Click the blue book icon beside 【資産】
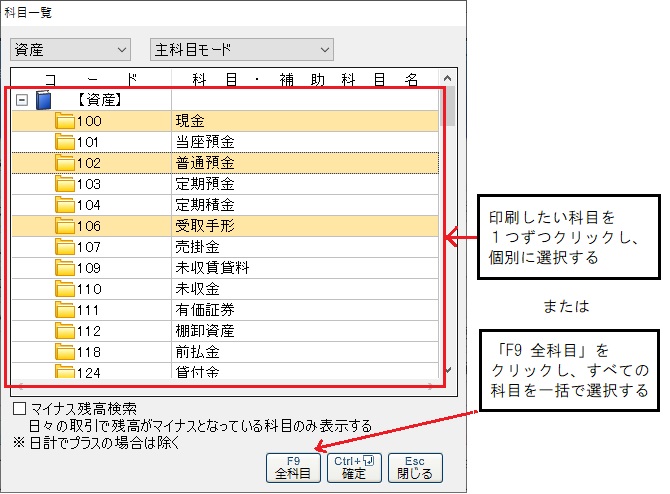The width and height of the screenshot is (670, 494). pyautogui.click(x=43, y=100)
